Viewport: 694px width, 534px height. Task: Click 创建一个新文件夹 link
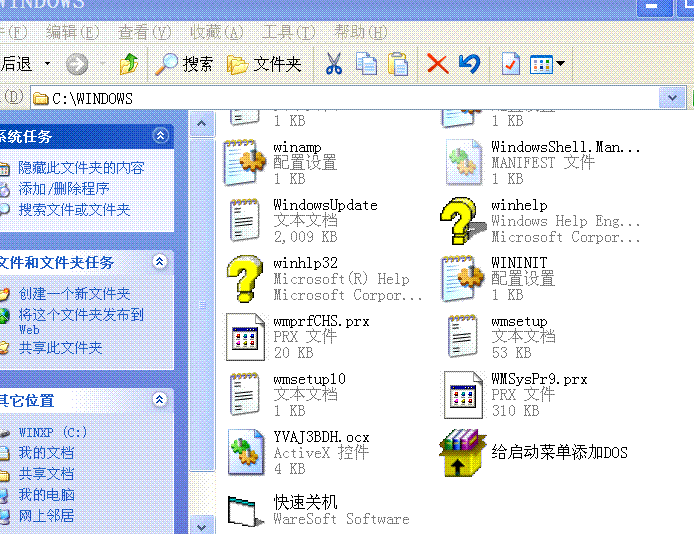click(74, 294)
